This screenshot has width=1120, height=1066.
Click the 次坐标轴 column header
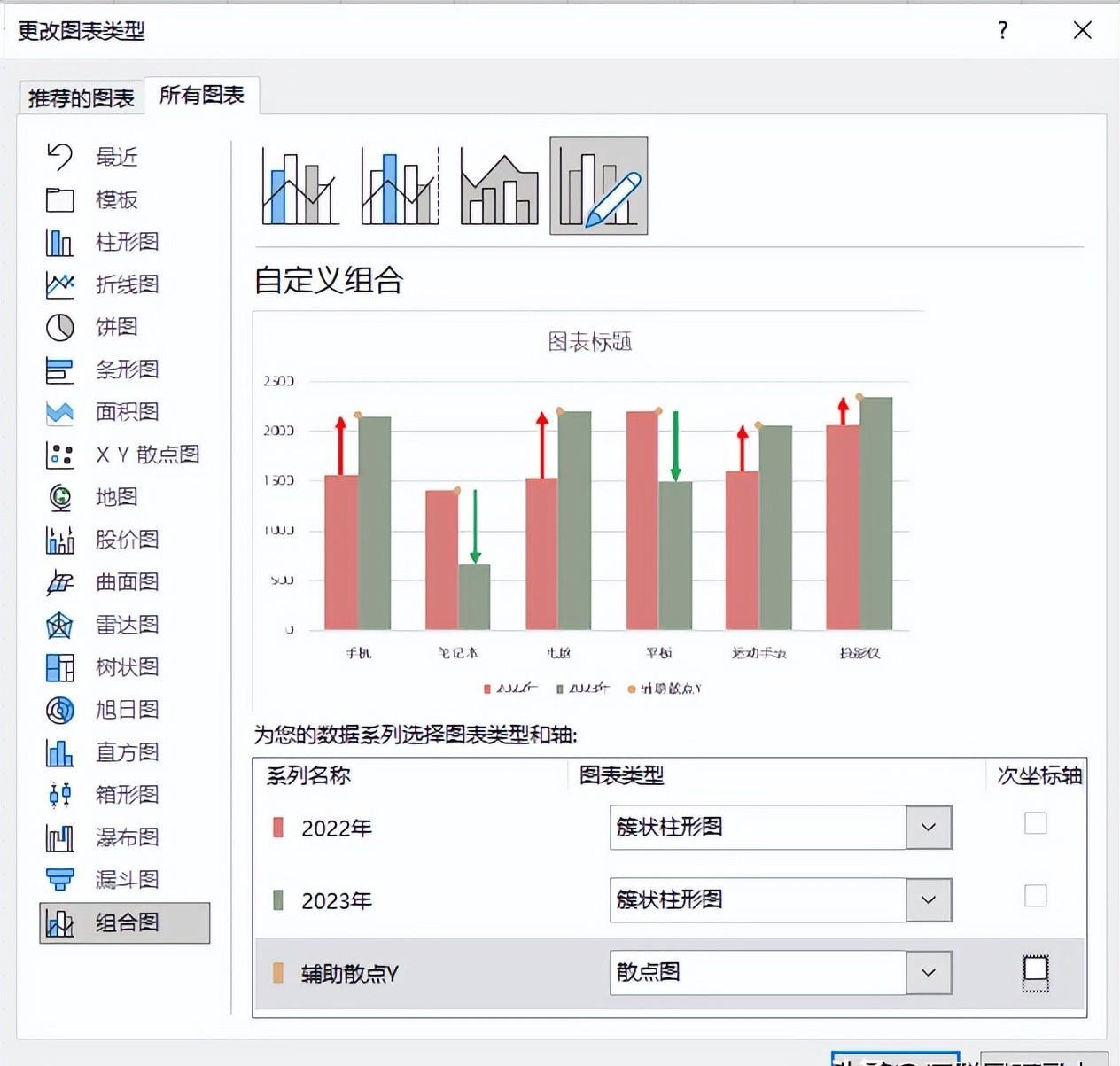pyautogui.click(x=1039, y=775)
